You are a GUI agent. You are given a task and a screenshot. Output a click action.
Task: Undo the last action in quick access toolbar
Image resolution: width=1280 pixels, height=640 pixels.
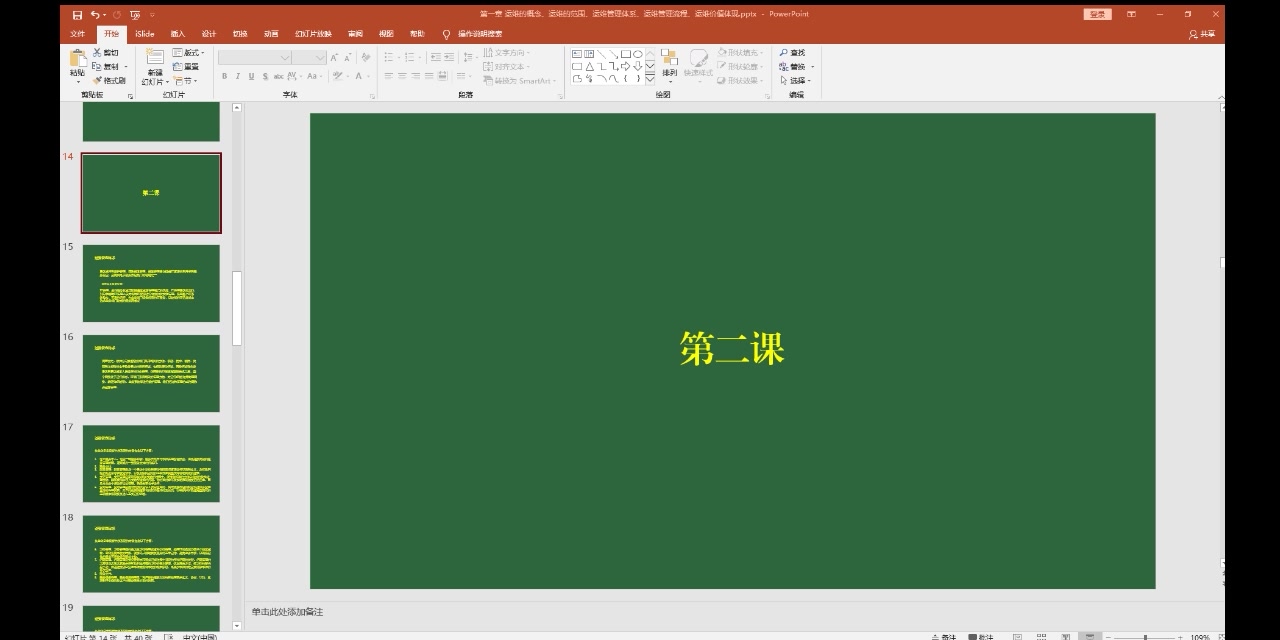coord(95,14)
